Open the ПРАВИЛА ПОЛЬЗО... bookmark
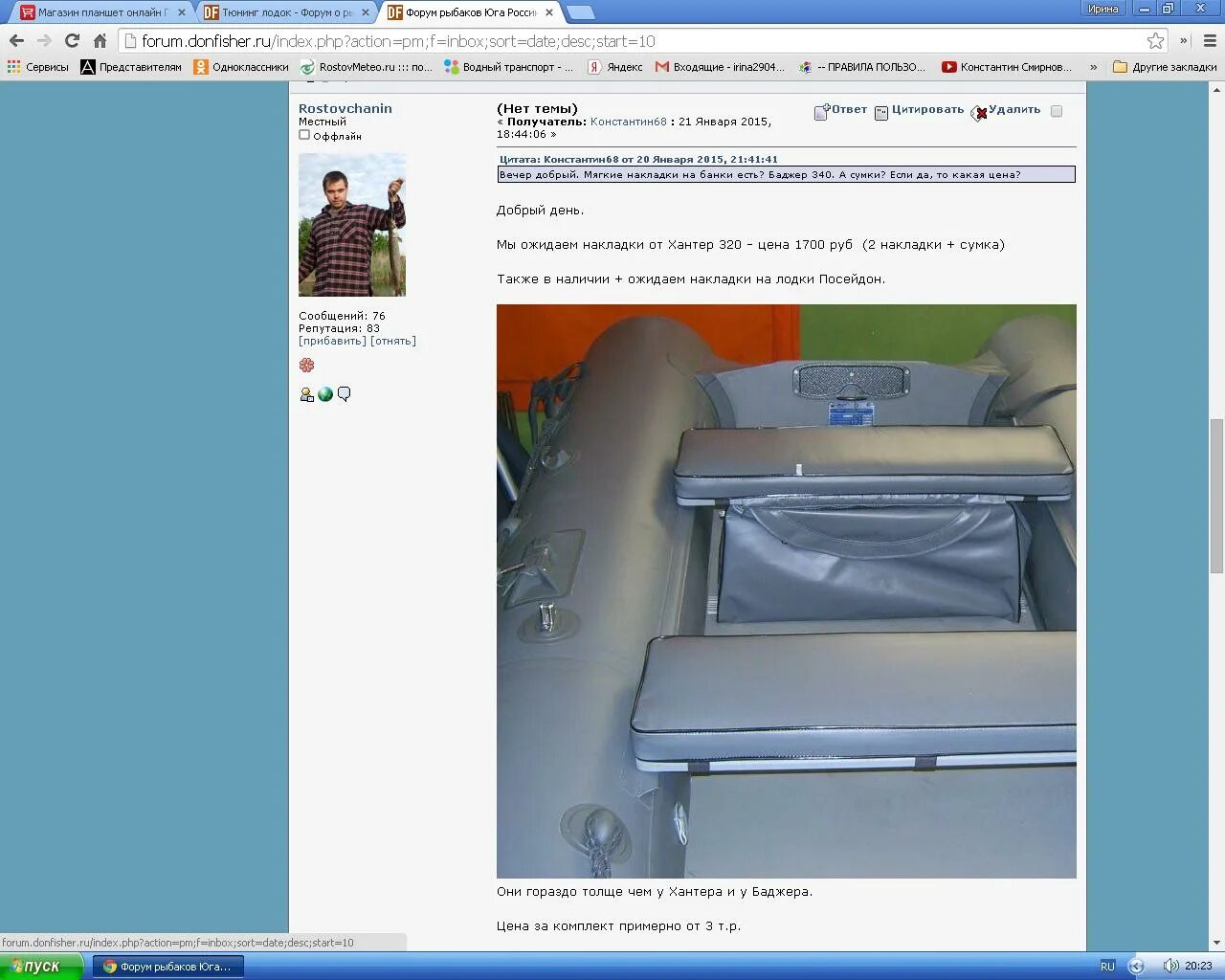 coord(862,67)
